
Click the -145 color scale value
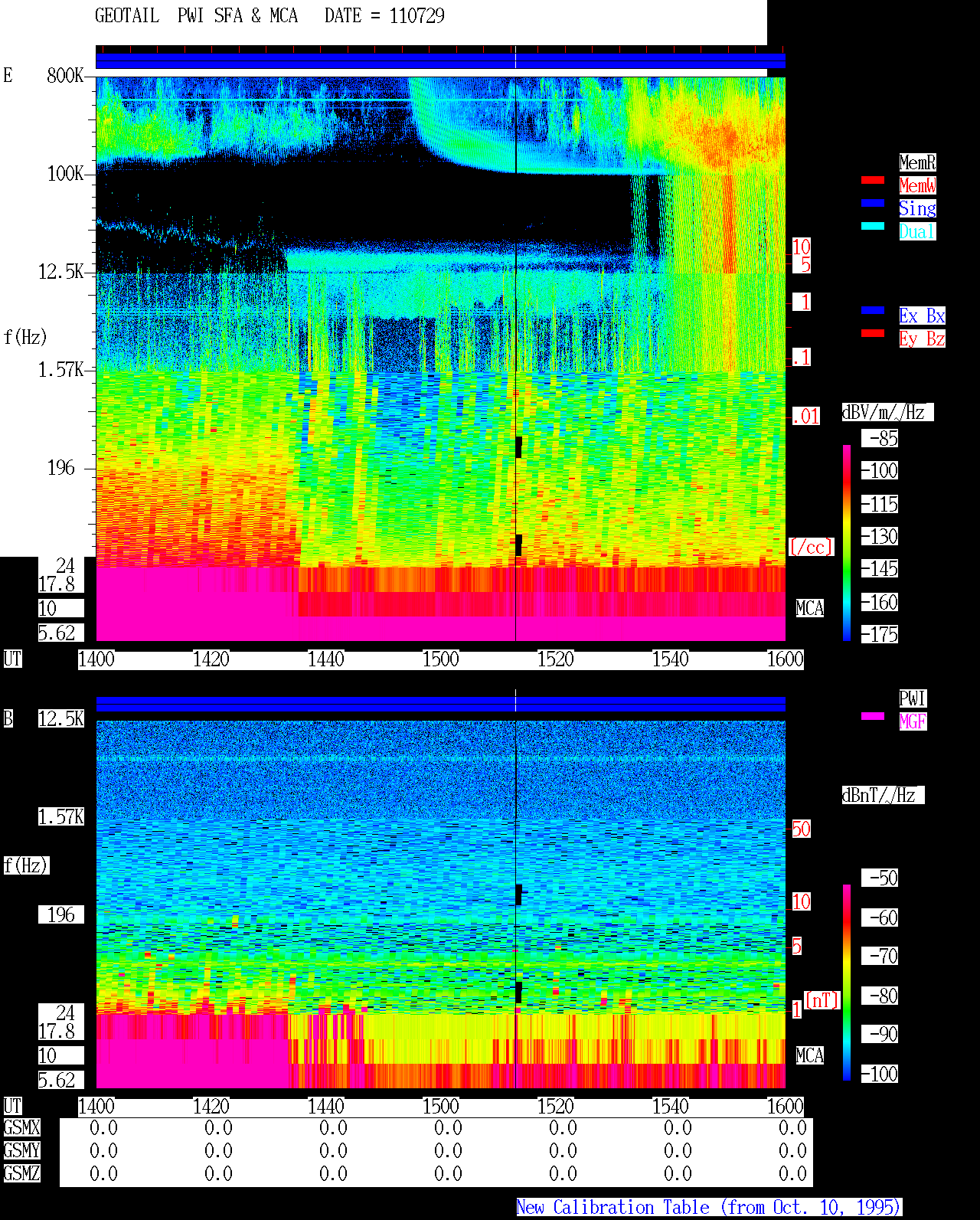click(x=880, y=568)
